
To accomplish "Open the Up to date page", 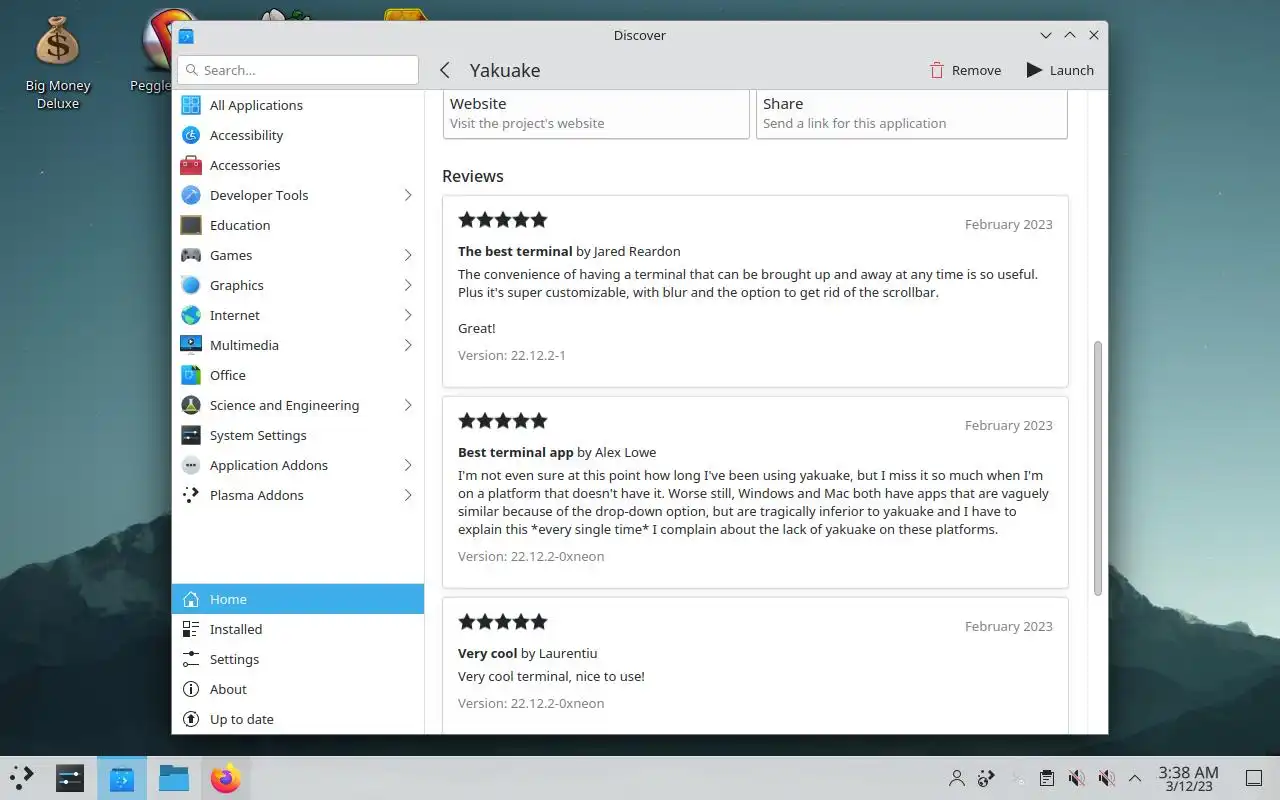I will pos(298,719).
